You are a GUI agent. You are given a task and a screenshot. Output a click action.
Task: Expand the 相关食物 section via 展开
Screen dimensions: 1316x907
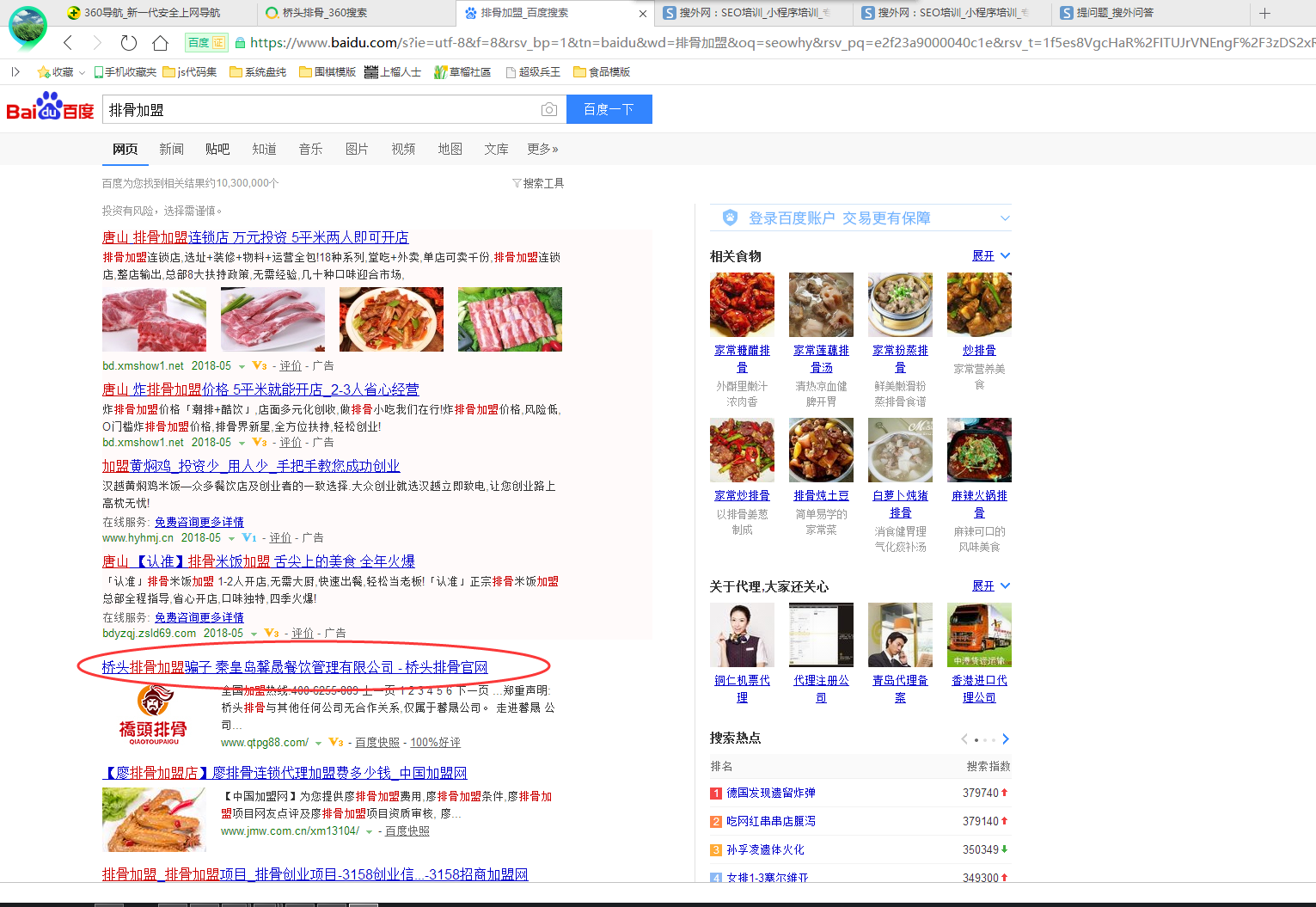pyautogui.click(x=990, y=256)
